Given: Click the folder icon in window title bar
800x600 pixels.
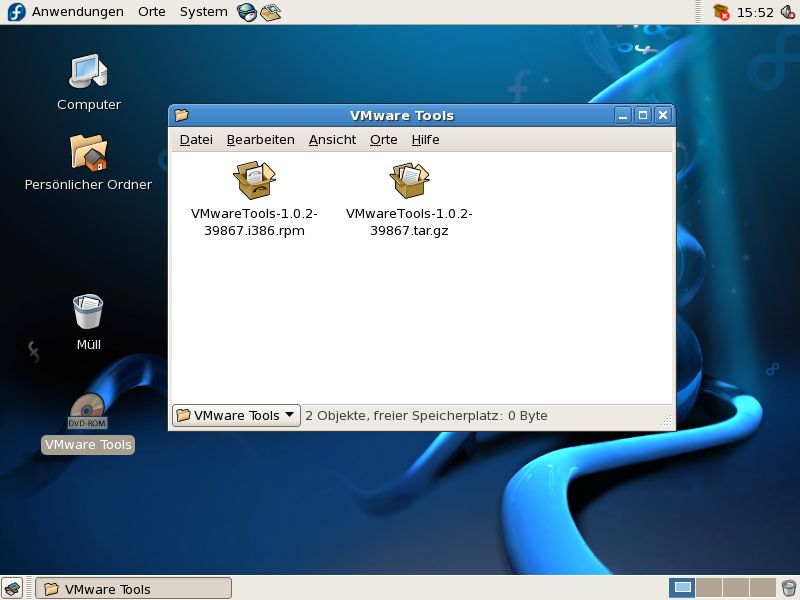Looking at the screenshot, I should [x=182, y=115].
